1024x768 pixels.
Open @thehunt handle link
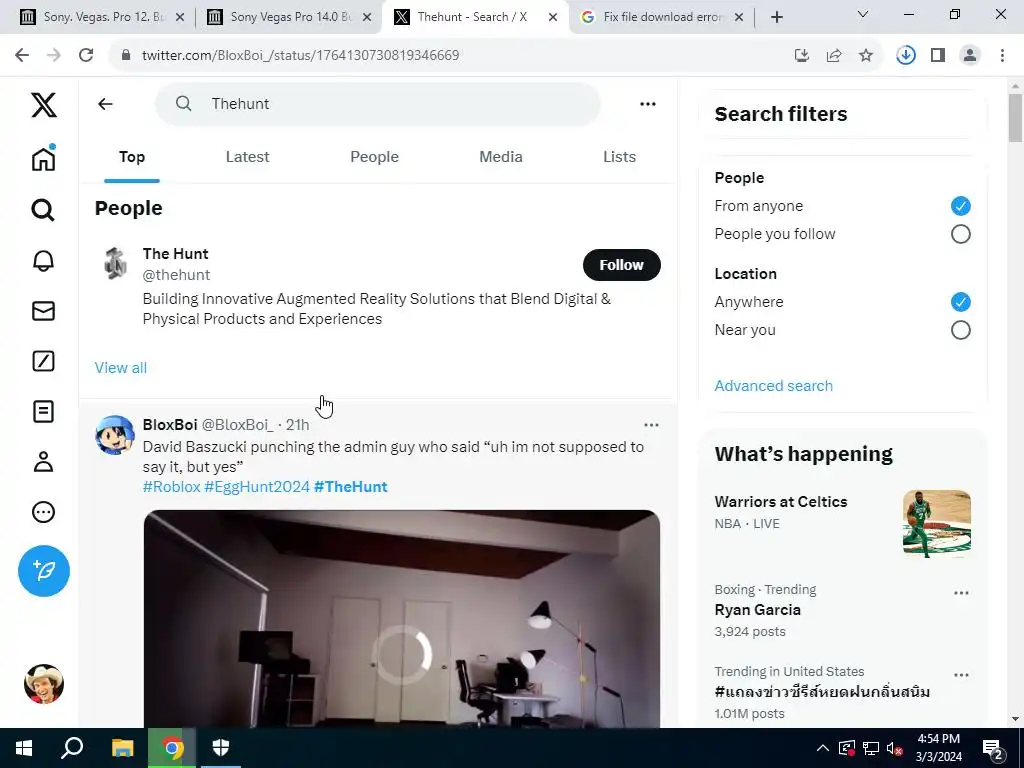[176, 275]
